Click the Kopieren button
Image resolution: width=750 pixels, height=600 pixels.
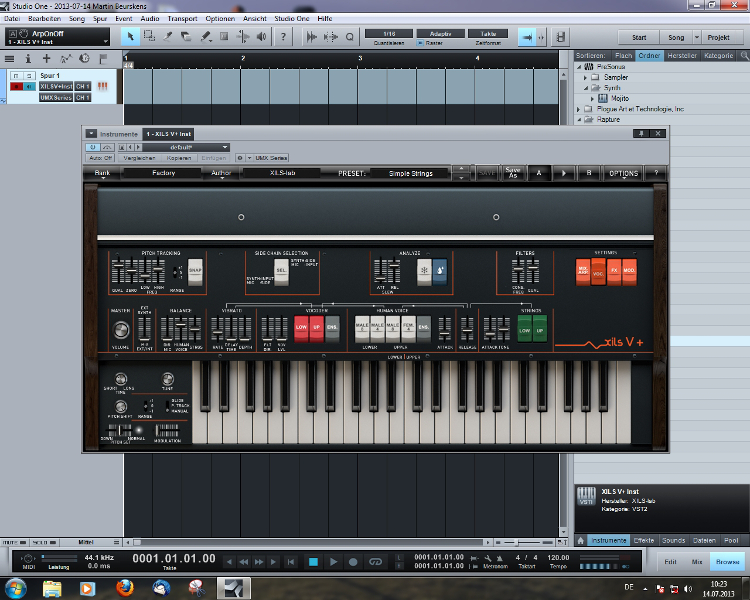179,158
